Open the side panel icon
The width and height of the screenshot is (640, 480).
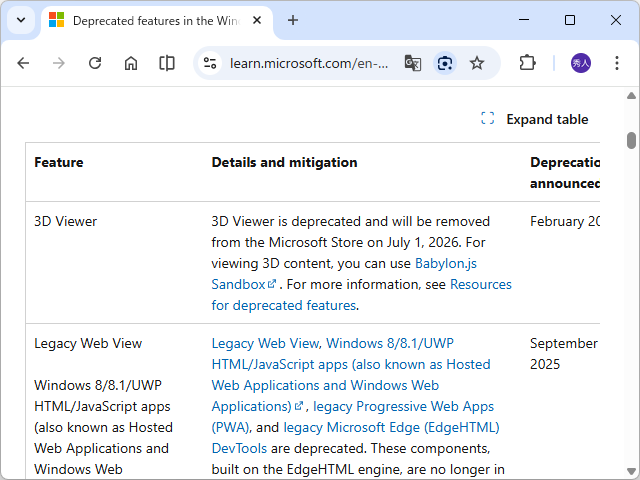coord(167,63)
